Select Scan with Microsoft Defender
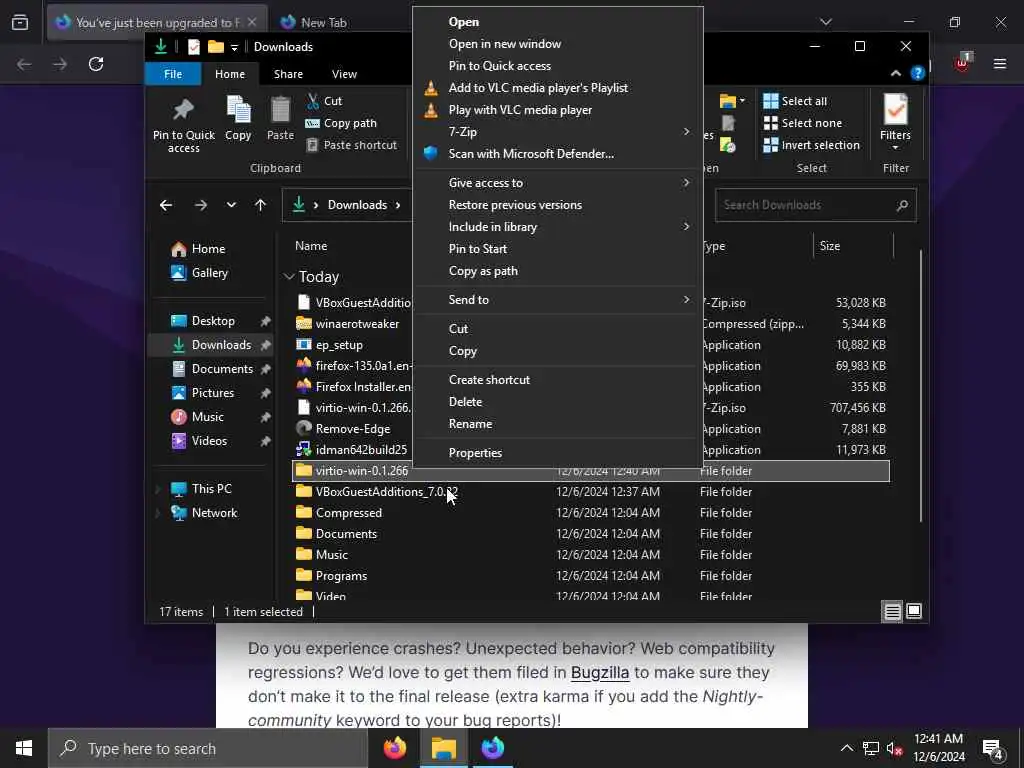Image resolution: width=1024 pixels, height=768 pixels. [x=558, y=154]
